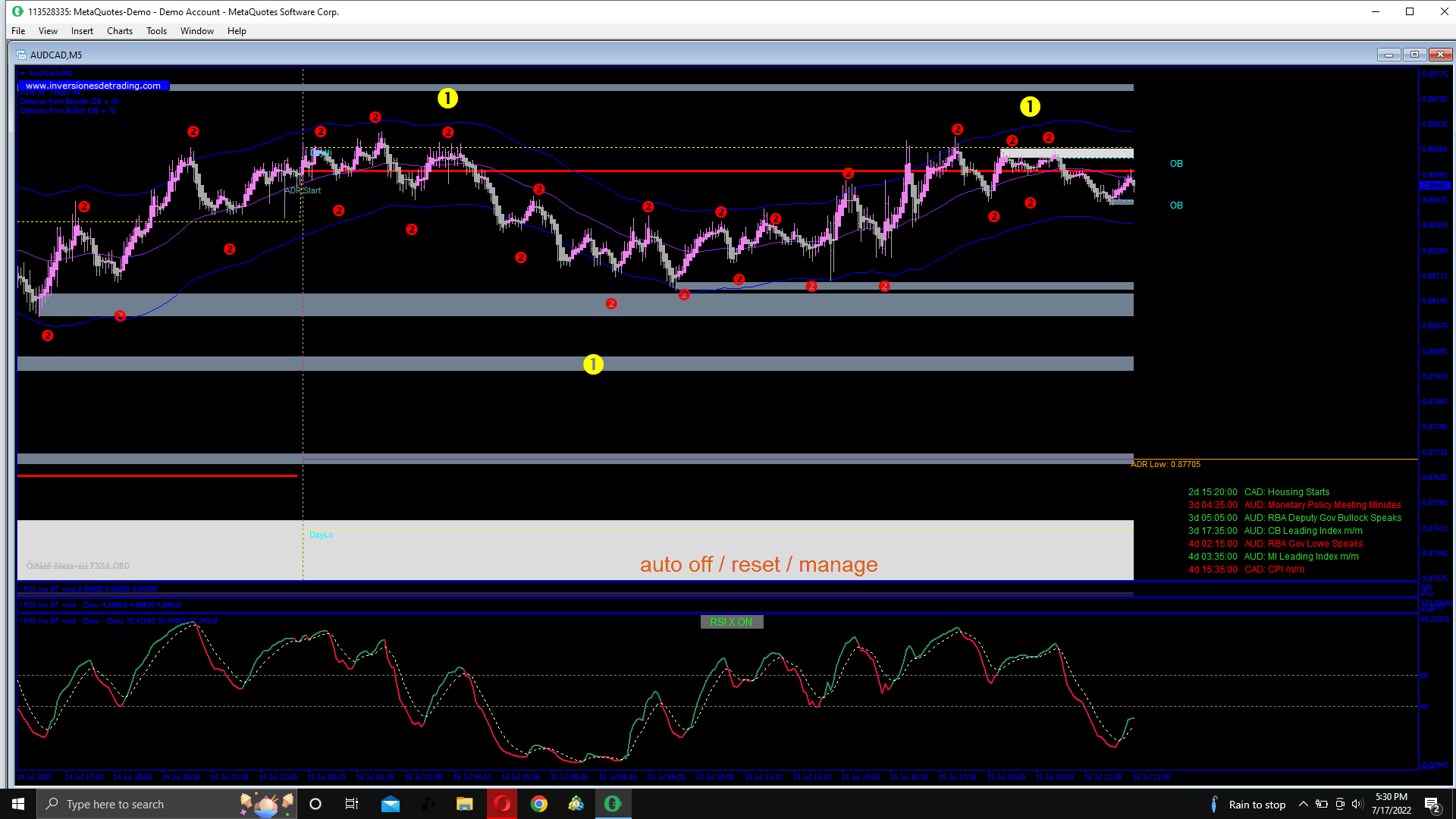The width and height of the screenshot is (1456, 819).
Task: Open the notification center with 2 alerts
Action: coord(1432,805)
